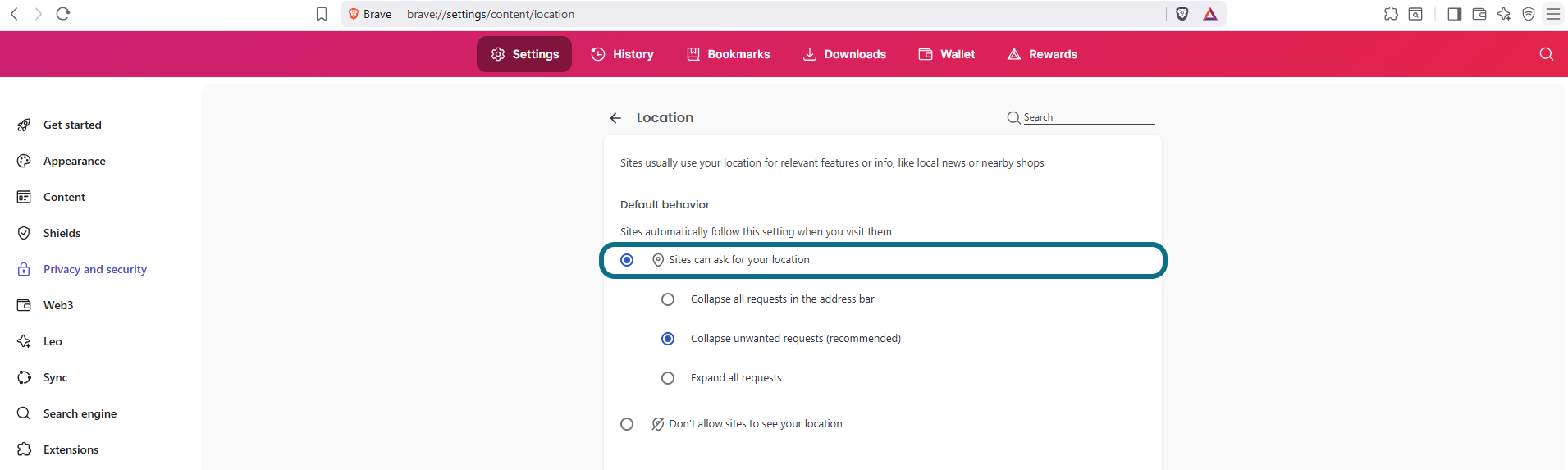Image resolution: width=1568 pixels, height=470 pixels.
Task: Click the tab search icon in toolbar
Action: 1415,14
